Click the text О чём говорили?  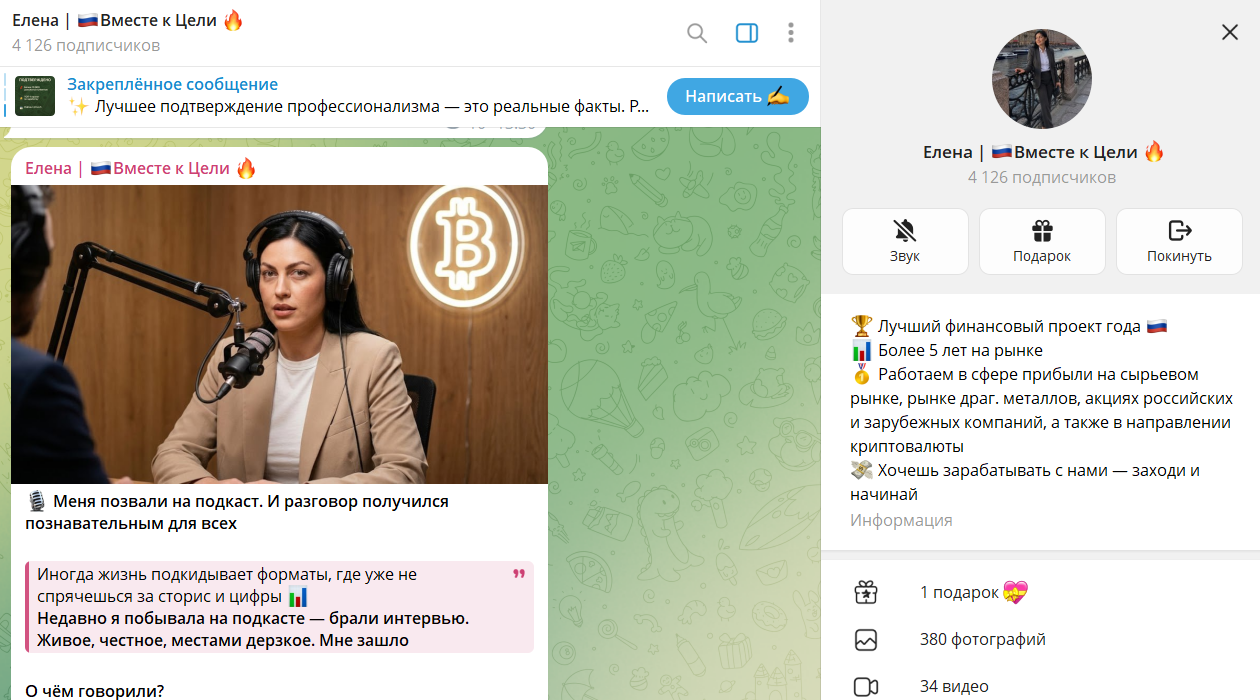tap(94, 690)
